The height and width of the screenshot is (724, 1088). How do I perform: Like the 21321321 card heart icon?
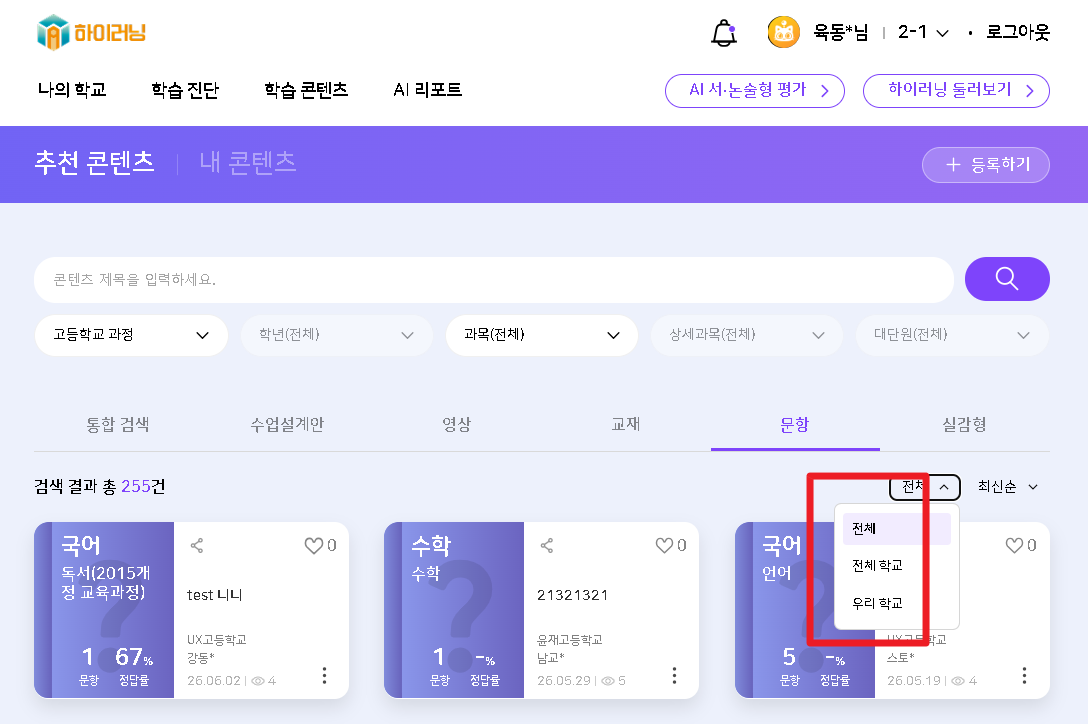[x=664, y=546]
